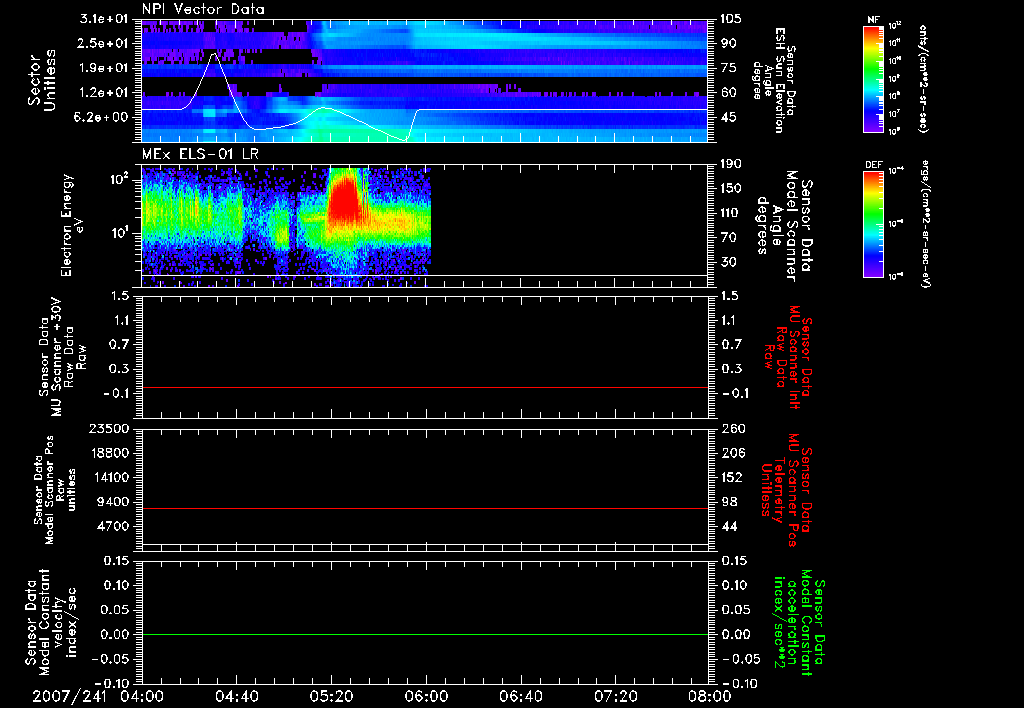Click the '04:40' time axis label
The width and height of the screenshot is (1024, 708).
click(x=236, y=696)
